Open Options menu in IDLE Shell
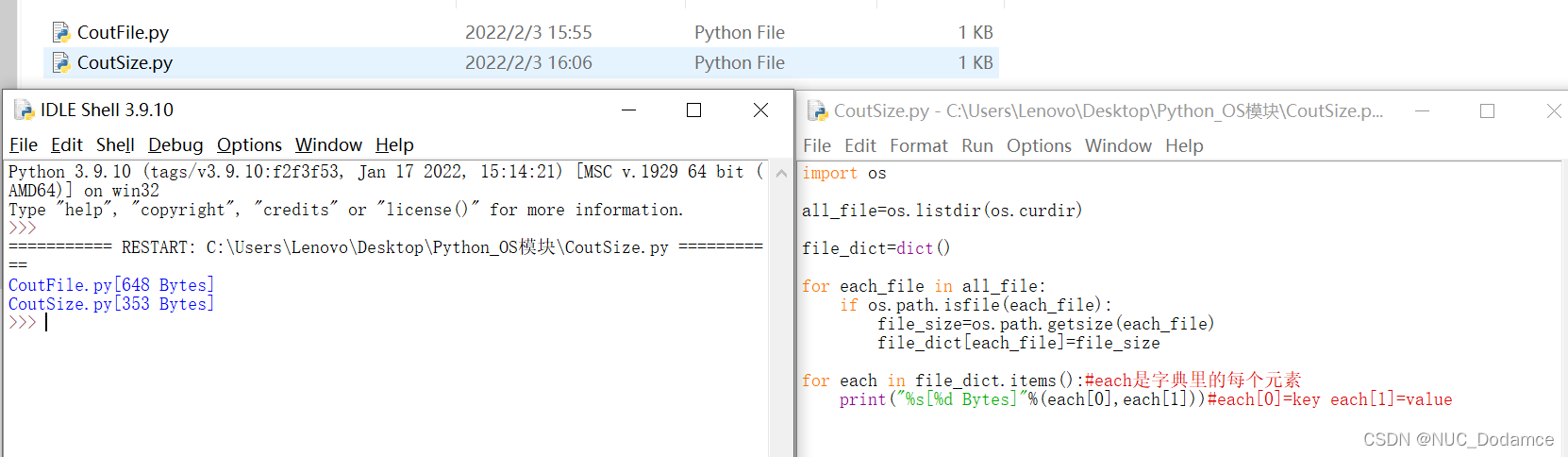This screenshot has height=457, width=1568. tap(249, 144)
